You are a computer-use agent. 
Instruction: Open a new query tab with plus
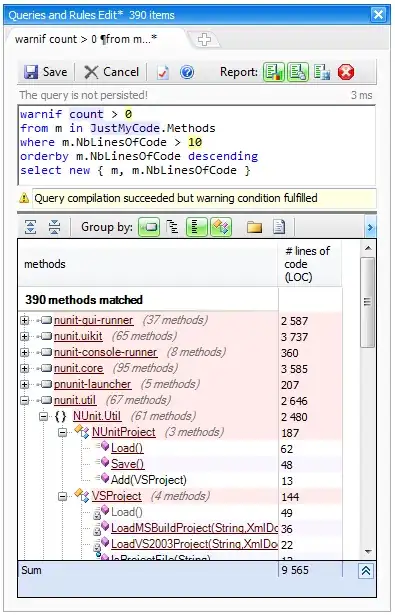[x=204, y=39]
